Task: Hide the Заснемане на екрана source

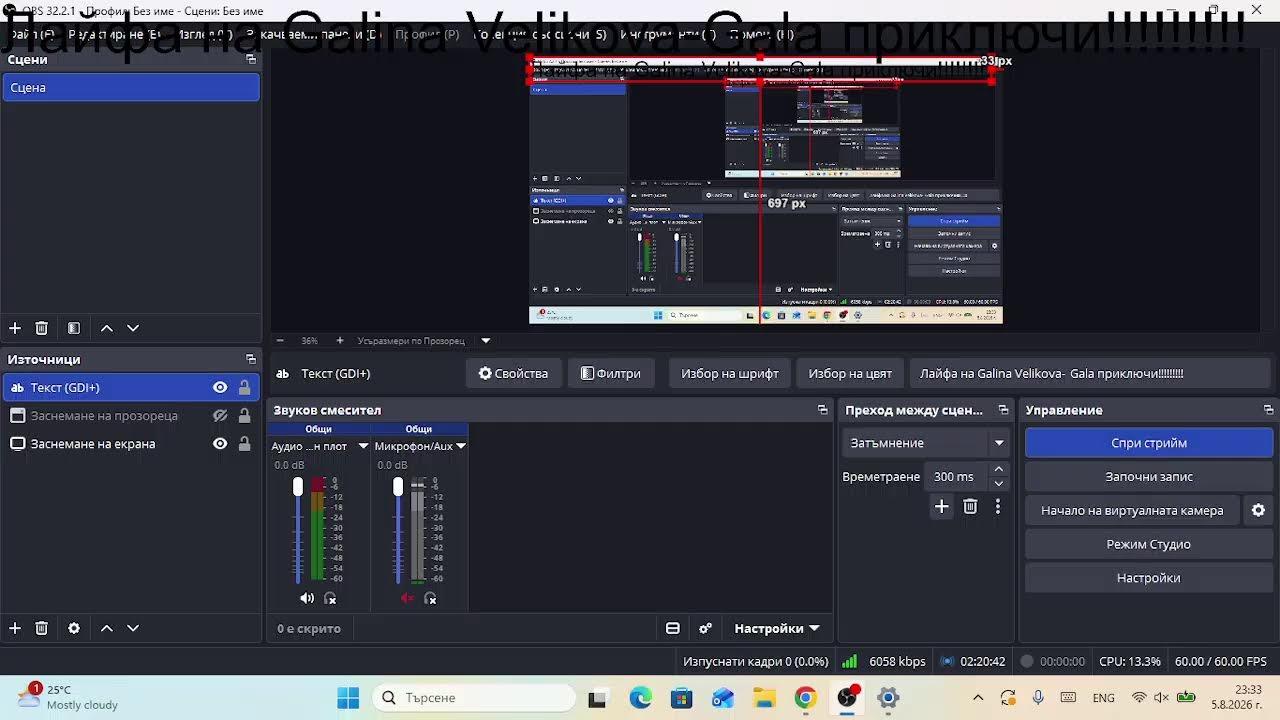Action: click(x=220, y=444)
